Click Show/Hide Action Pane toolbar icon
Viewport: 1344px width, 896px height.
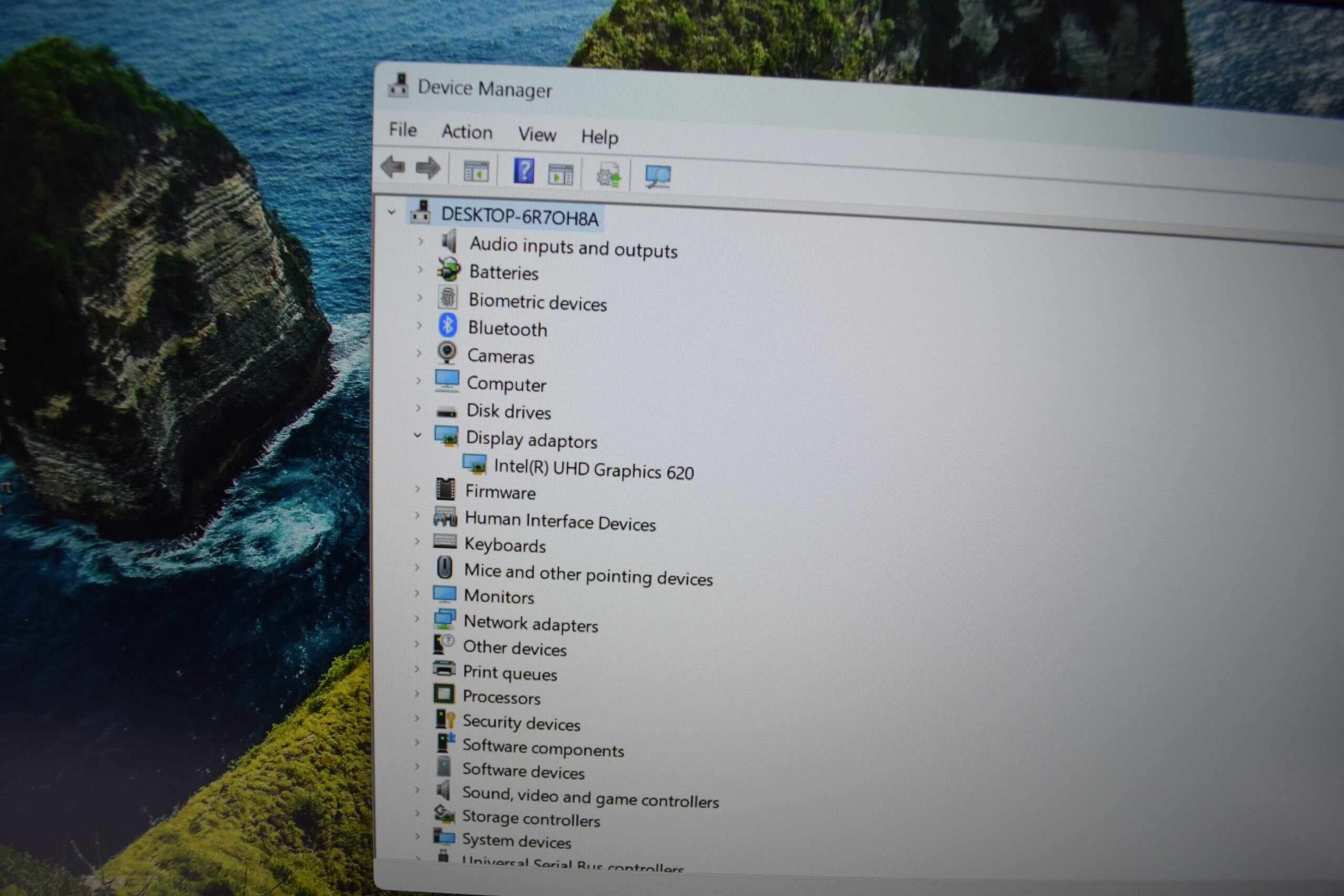coord(560,174)
